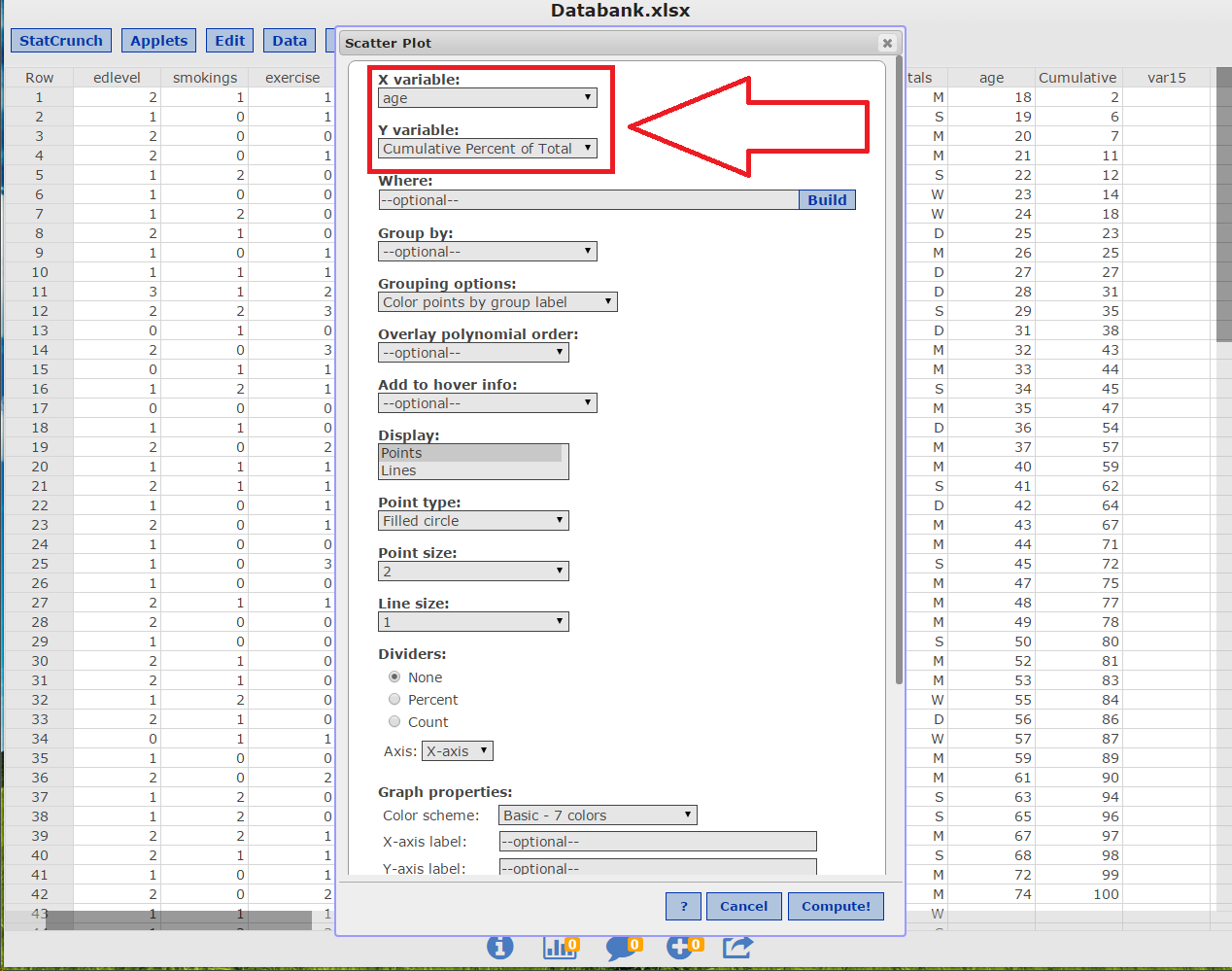Open the Point type dropdown

[473, 521]
